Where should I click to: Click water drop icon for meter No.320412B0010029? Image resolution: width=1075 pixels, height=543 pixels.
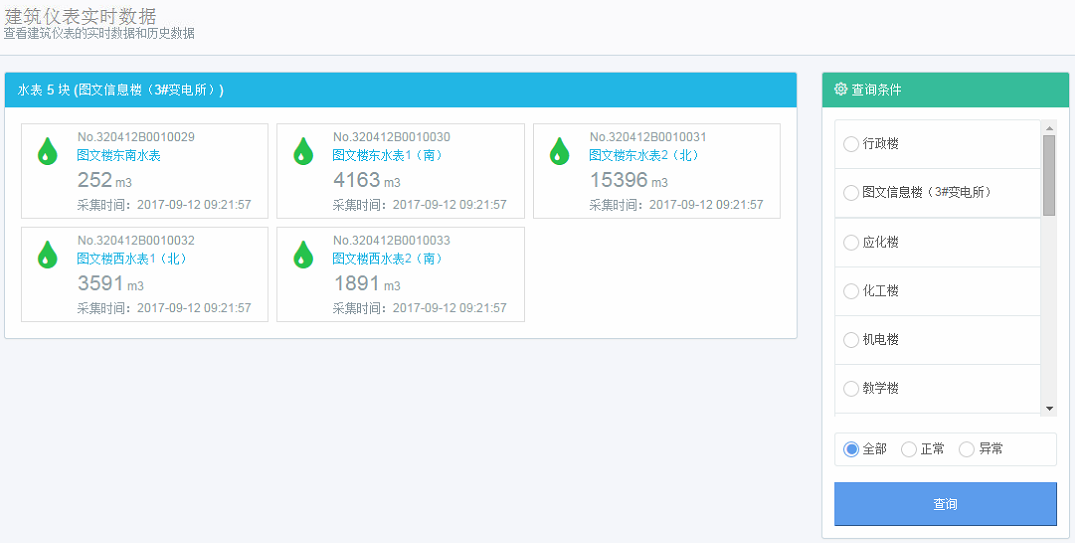click(x=47, y=151)
